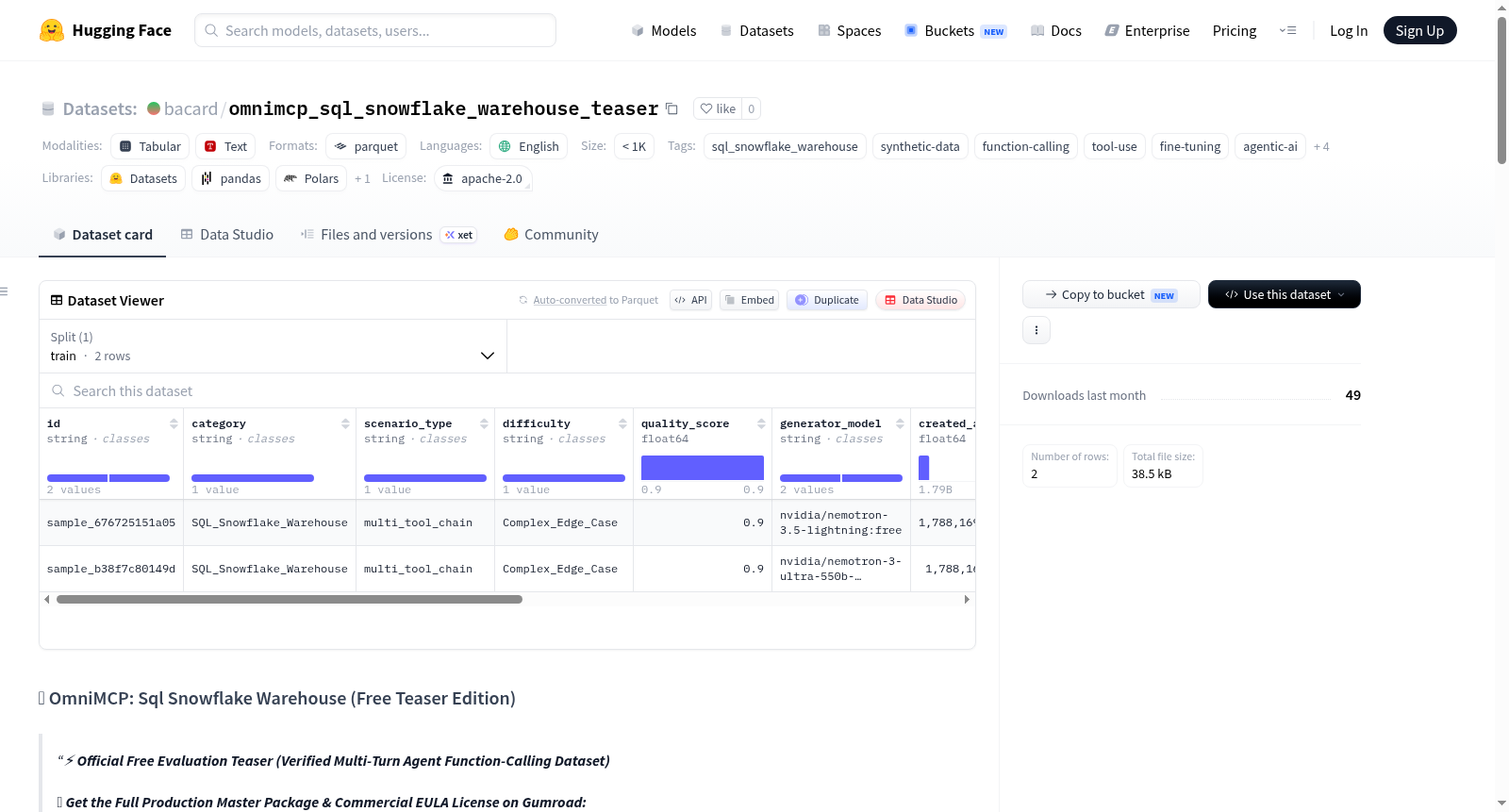The width and height of the screenshot is (1509, 812).
Task: Sort the quality_score column
Action: pos(761,423)
